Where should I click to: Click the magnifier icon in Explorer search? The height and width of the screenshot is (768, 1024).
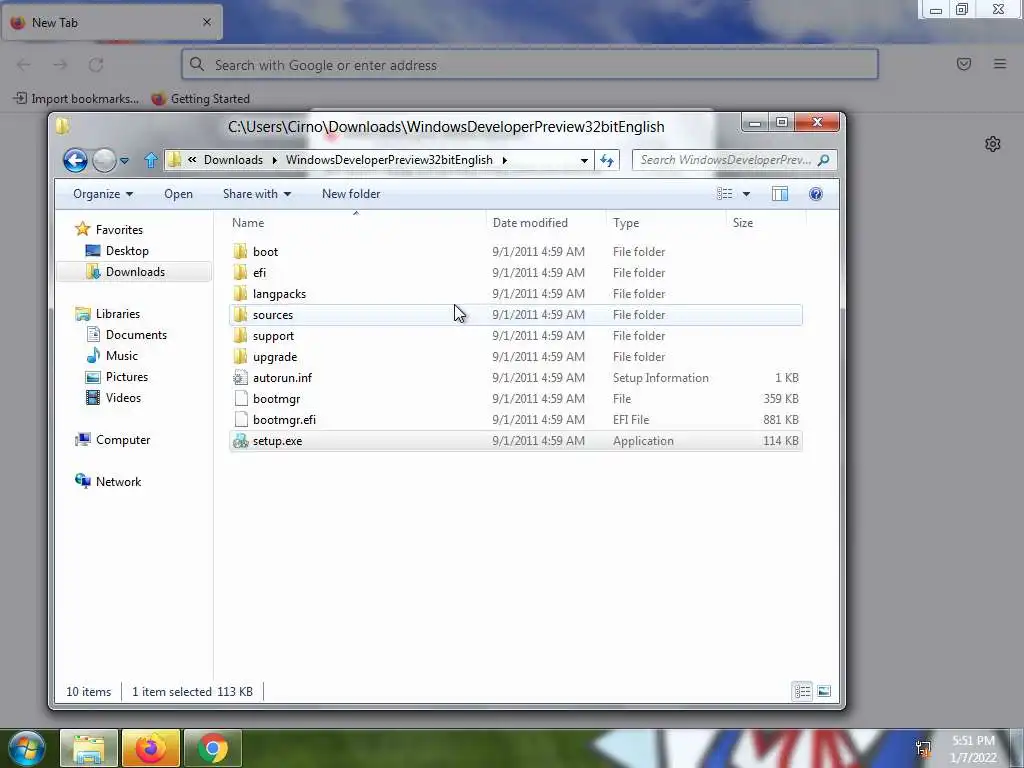pos(824,160)
